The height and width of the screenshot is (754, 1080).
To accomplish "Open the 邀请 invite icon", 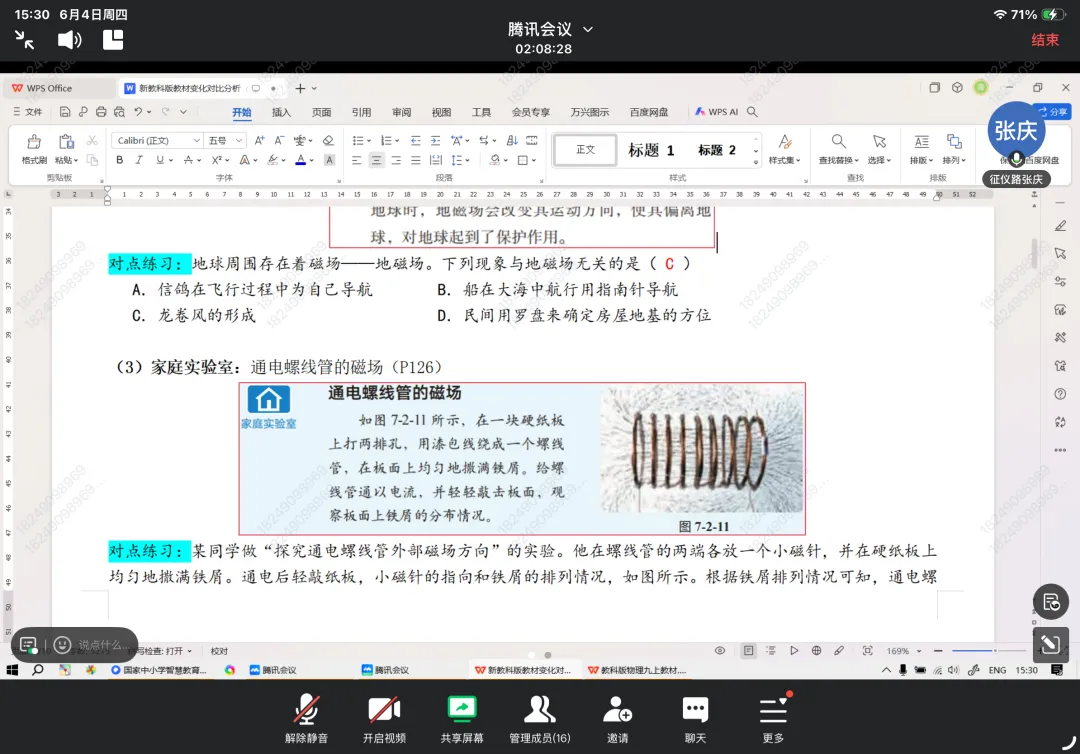I will pyautogui.click(x=617, y=719).
